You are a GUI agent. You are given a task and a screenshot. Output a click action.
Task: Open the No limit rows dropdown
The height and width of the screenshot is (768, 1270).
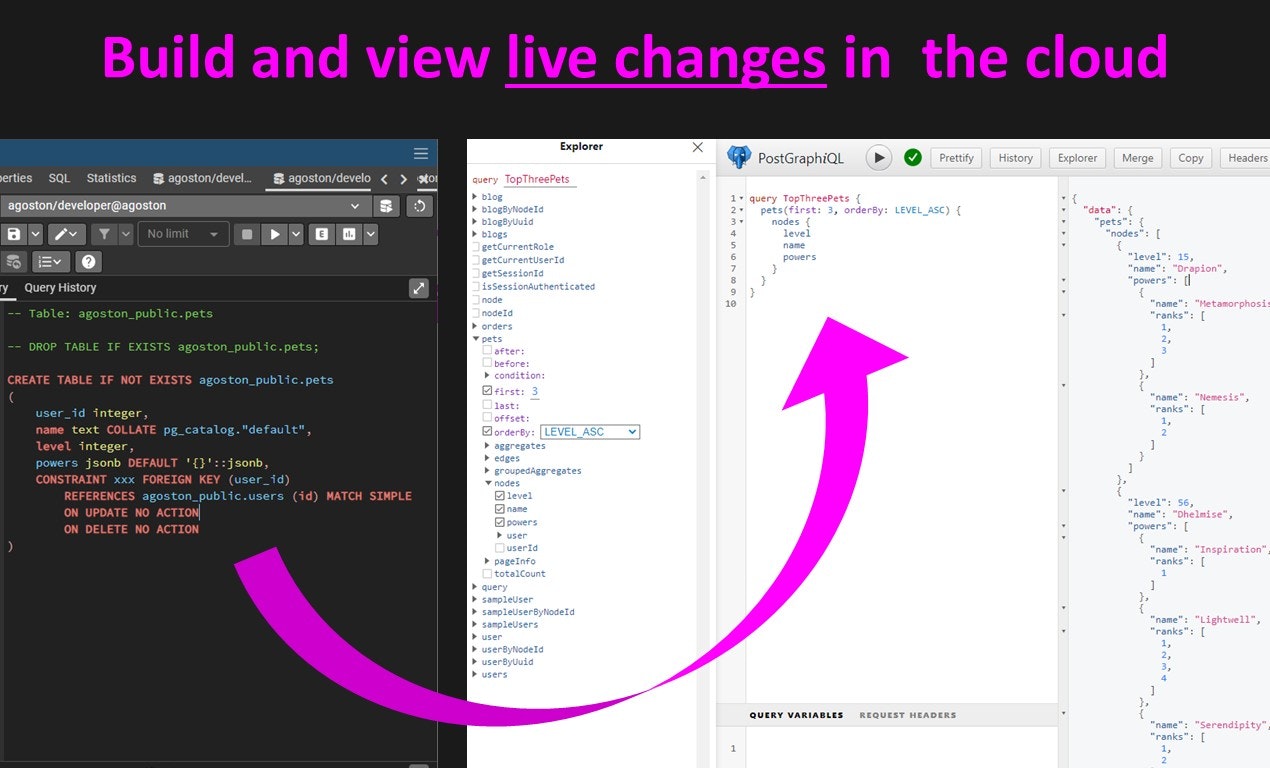click(183, 234)
